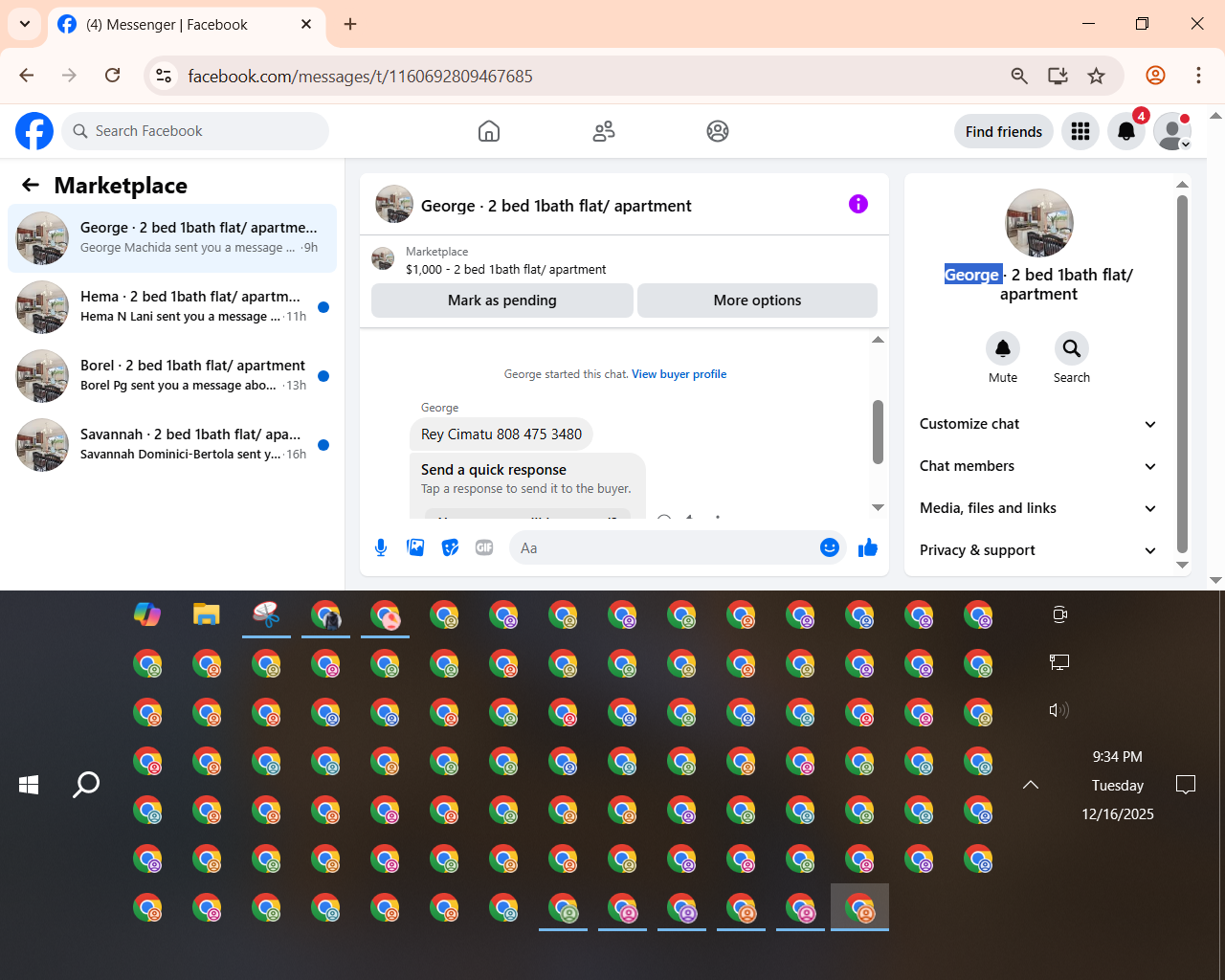Open the Groups icon in top navigation

[718, 131]
